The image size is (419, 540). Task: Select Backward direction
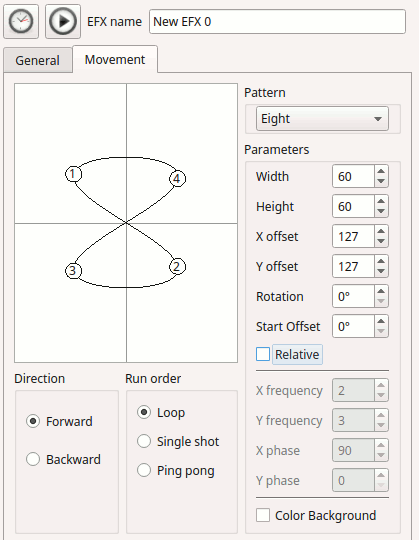pyautogui.click(x=33, y=459)
